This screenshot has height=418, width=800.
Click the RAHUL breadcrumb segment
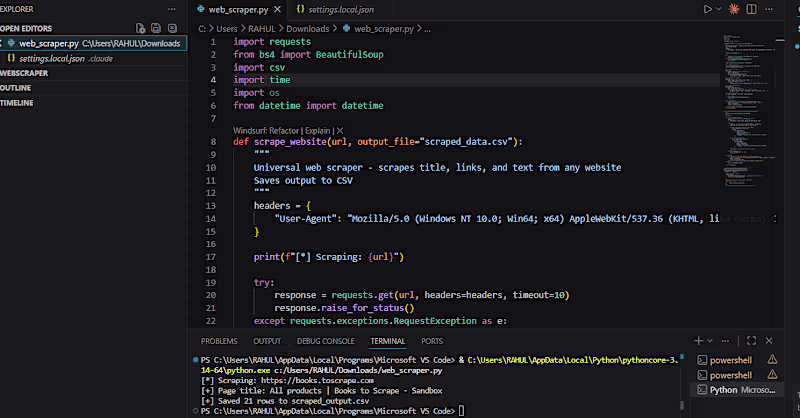(x=262, y=29)
